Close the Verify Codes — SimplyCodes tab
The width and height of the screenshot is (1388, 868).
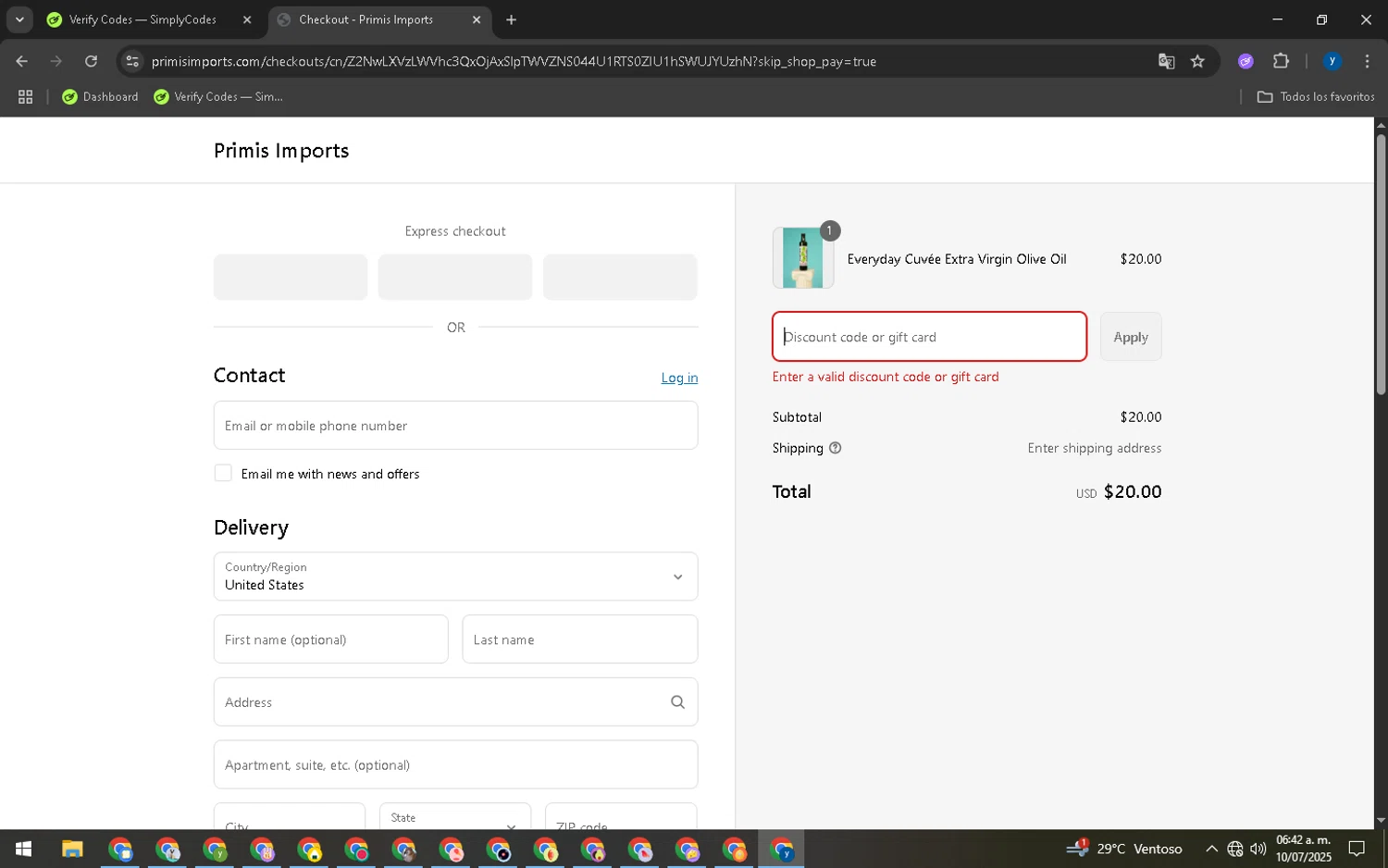tap(247, 19)
